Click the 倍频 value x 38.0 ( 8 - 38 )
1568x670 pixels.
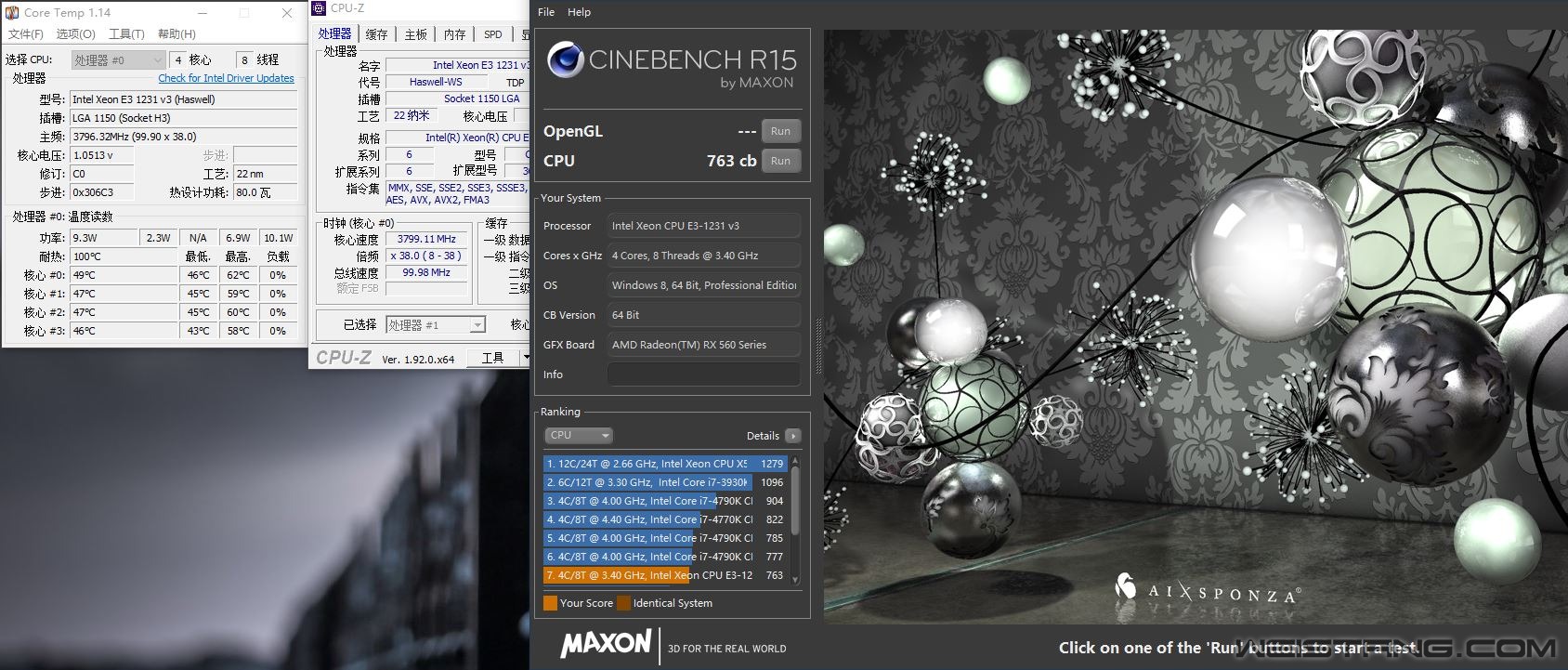(426, 256)
